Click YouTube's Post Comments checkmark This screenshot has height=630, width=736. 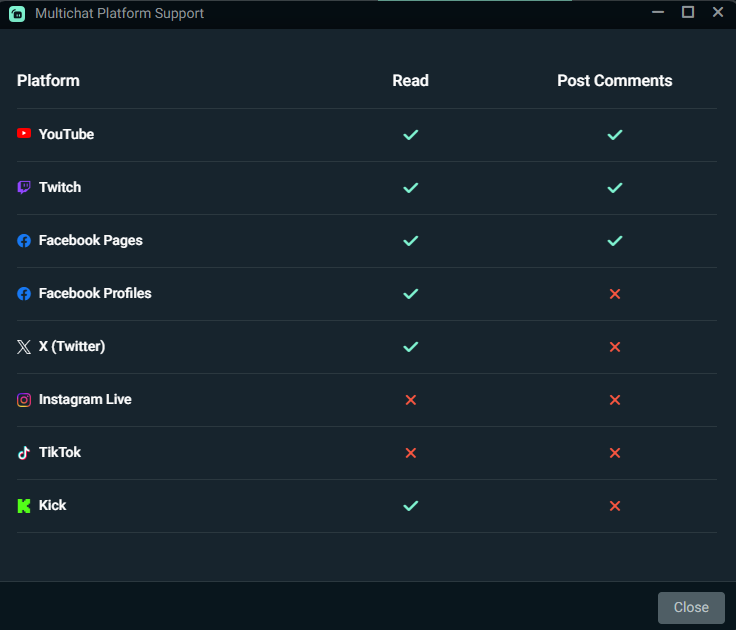(615, 135)
